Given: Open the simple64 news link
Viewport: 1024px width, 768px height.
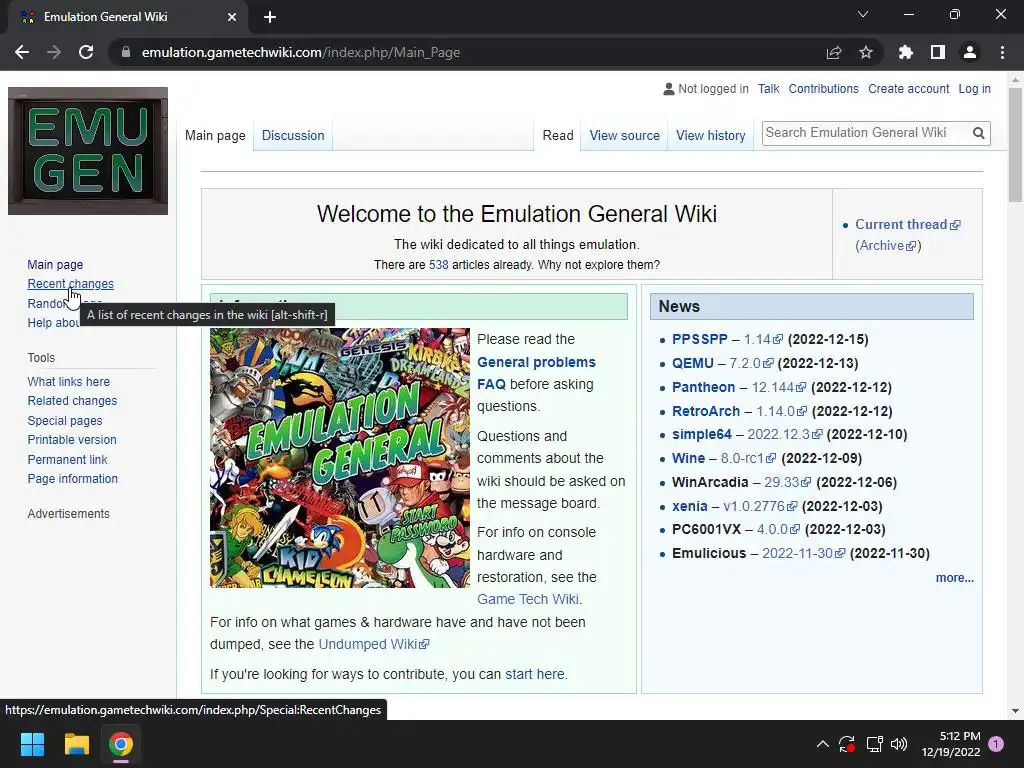Looking at the screenshot, I should [701, 435].
